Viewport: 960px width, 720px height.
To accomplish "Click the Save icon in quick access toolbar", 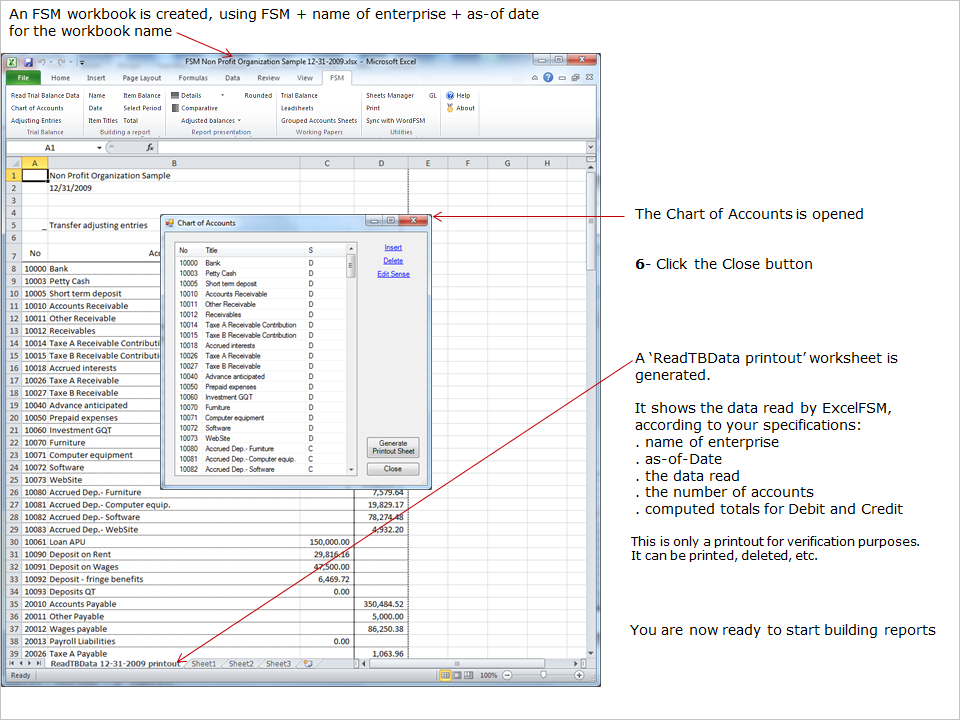I will pyautogui.click(x=26, y=61).
